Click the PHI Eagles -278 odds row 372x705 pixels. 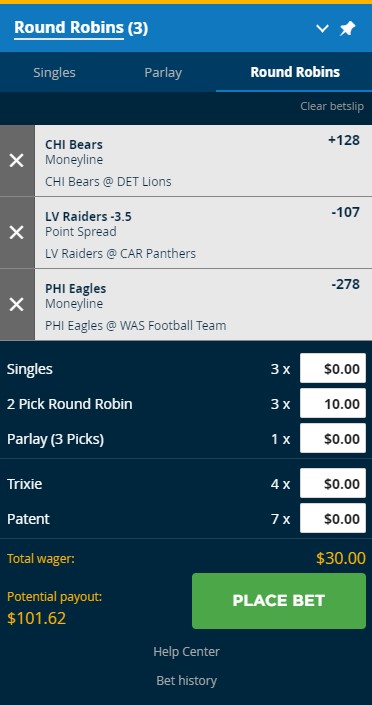pos(203,304)
